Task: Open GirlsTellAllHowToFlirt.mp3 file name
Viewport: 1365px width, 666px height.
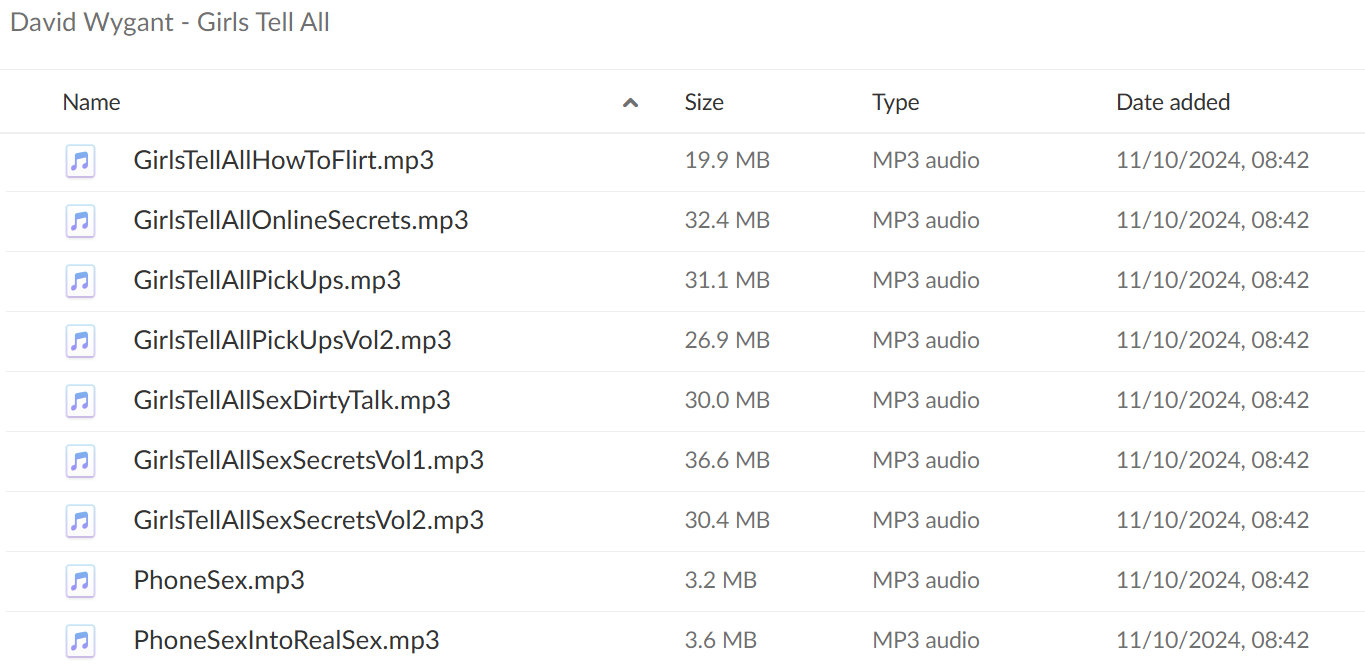Action: pos(284,160)
